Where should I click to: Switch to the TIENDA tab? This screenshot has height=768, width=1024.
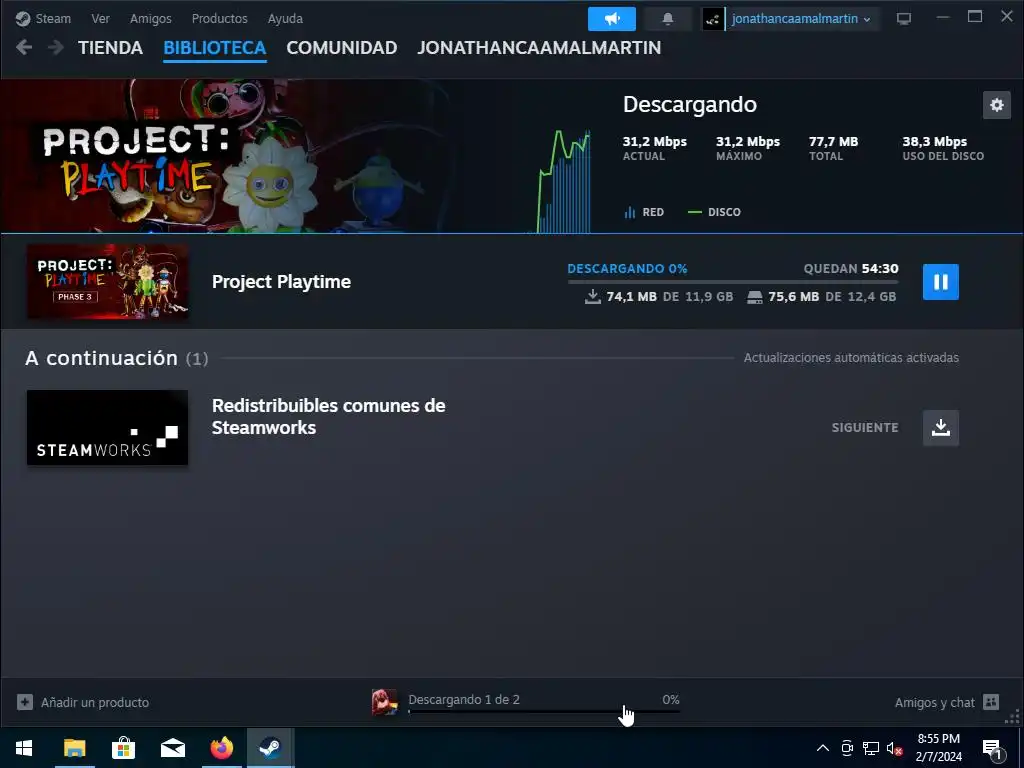point(110,48)
